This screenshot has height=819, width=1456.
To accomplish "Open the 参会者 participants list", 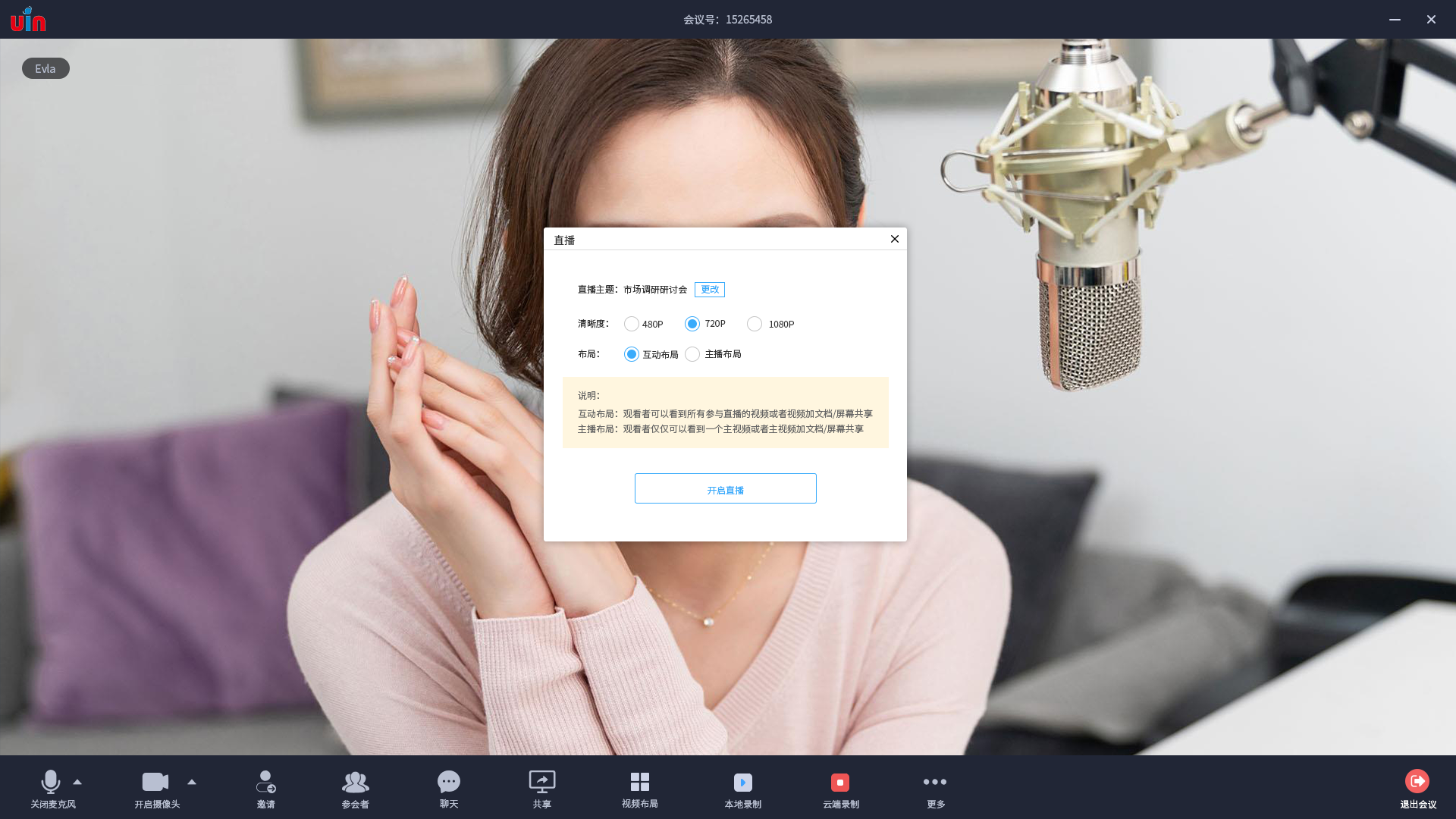I will (355, 783).
